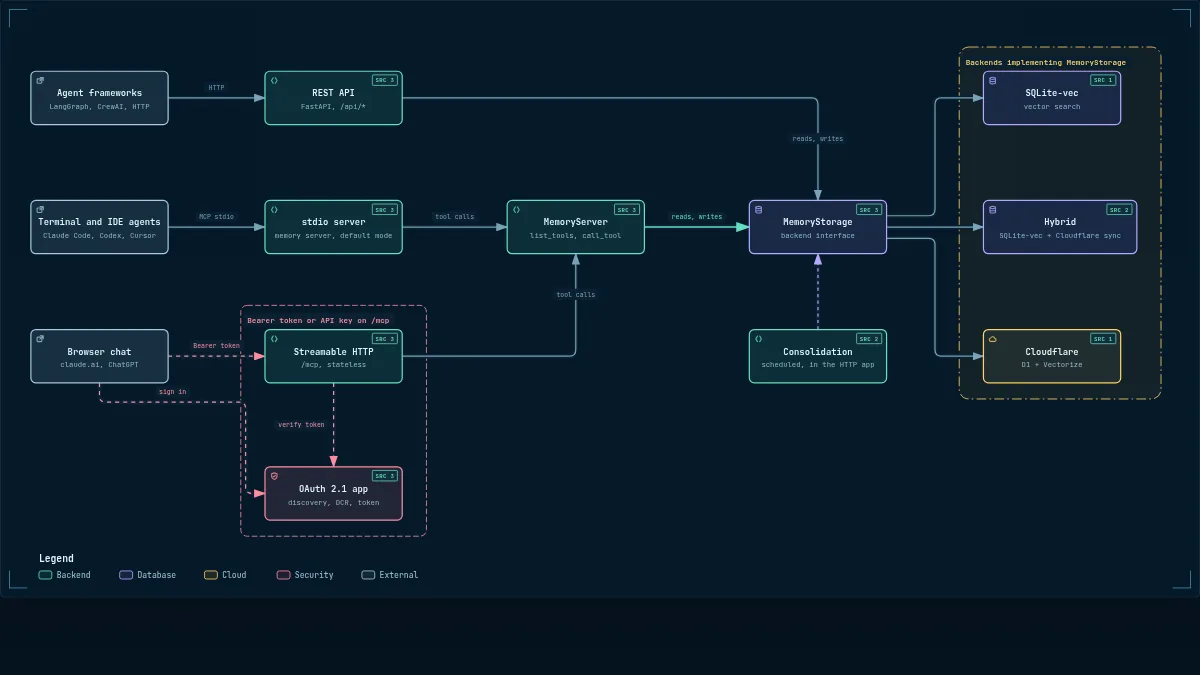Click the external-link icon on Terminal and IDE agents
This screenshot has width=1200, height=675.
point(40,209)
